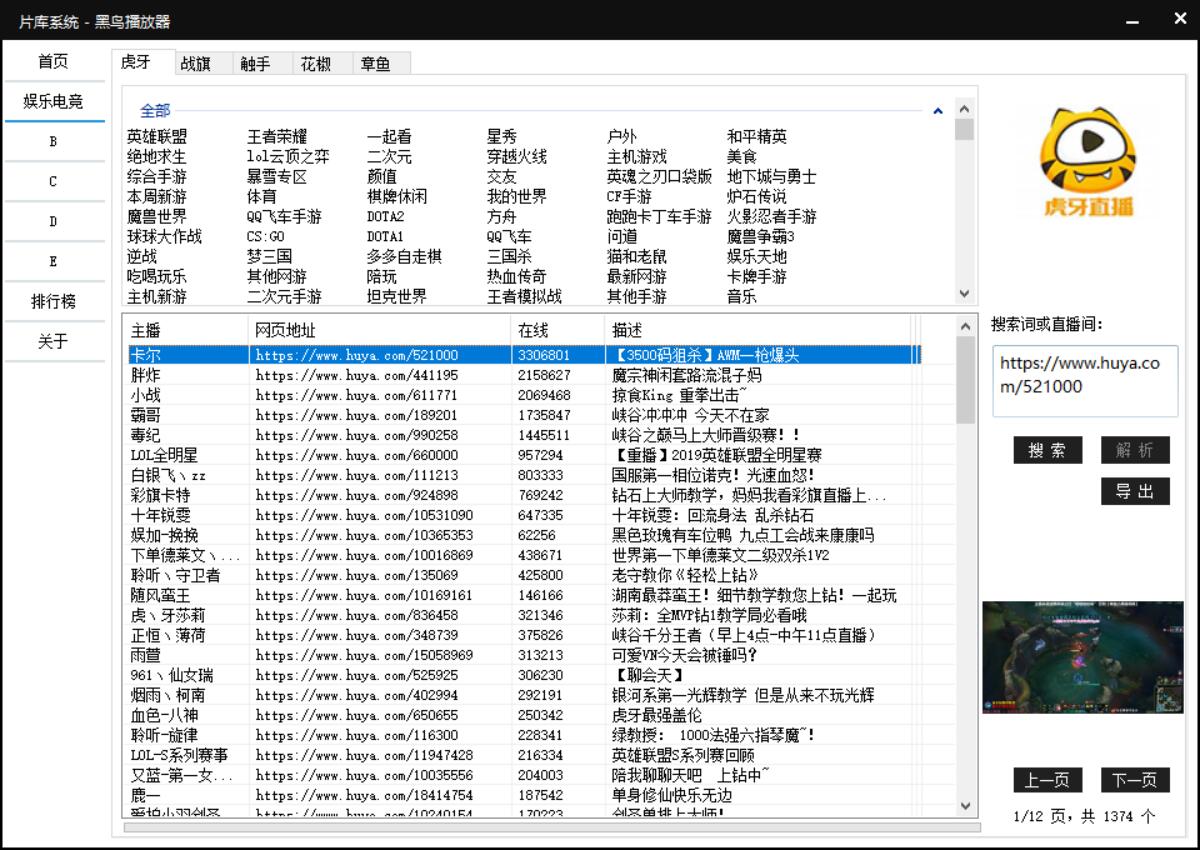Click the Huya Live tiger logo
This screenshot has width=1200, height=850.
coord(1087,162)
